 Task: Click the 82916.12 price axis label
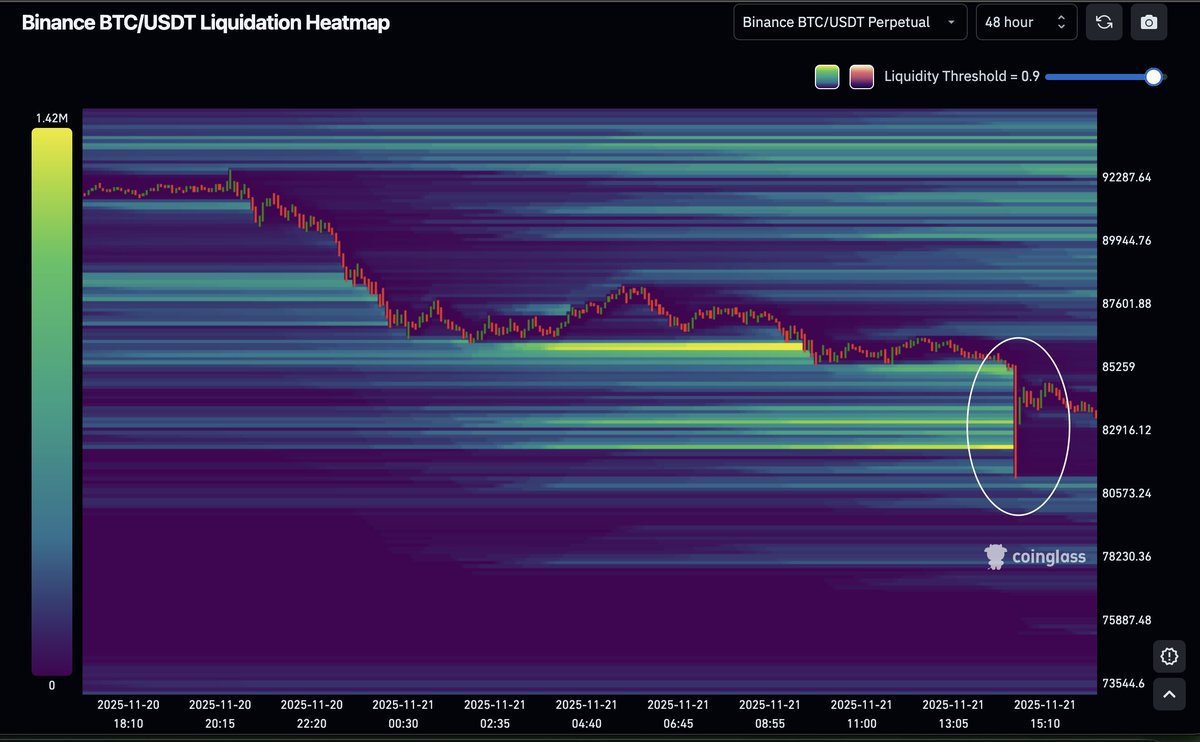tap(1127, 430)
